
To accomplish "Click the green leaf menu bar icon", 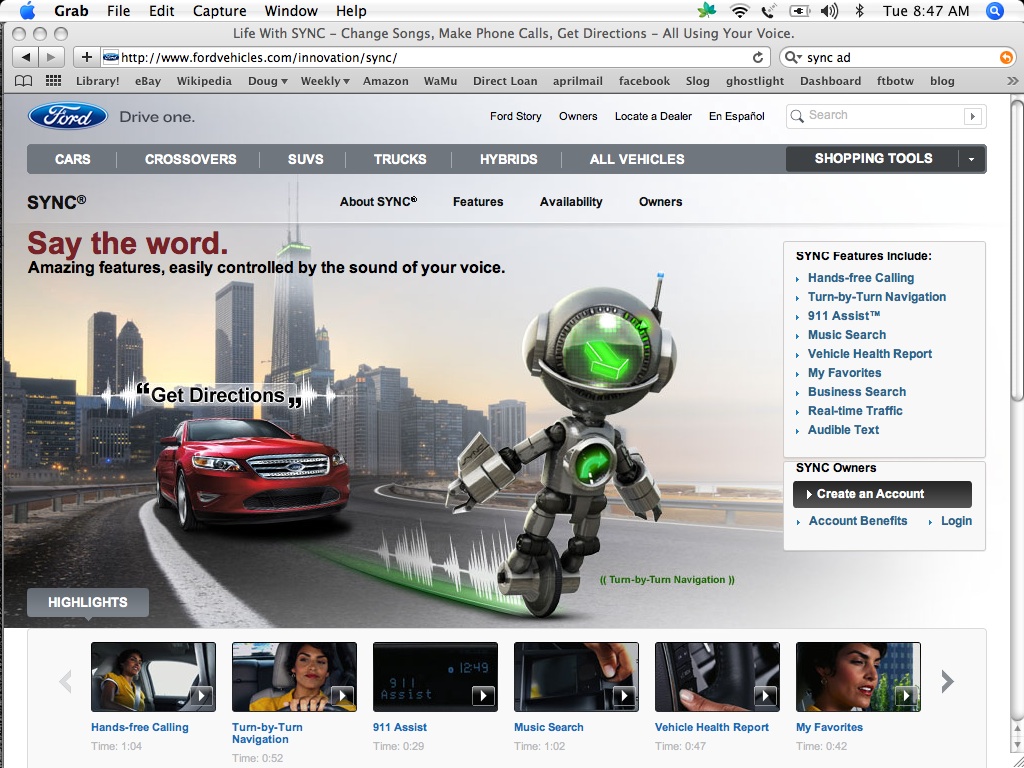I will 707,10.
